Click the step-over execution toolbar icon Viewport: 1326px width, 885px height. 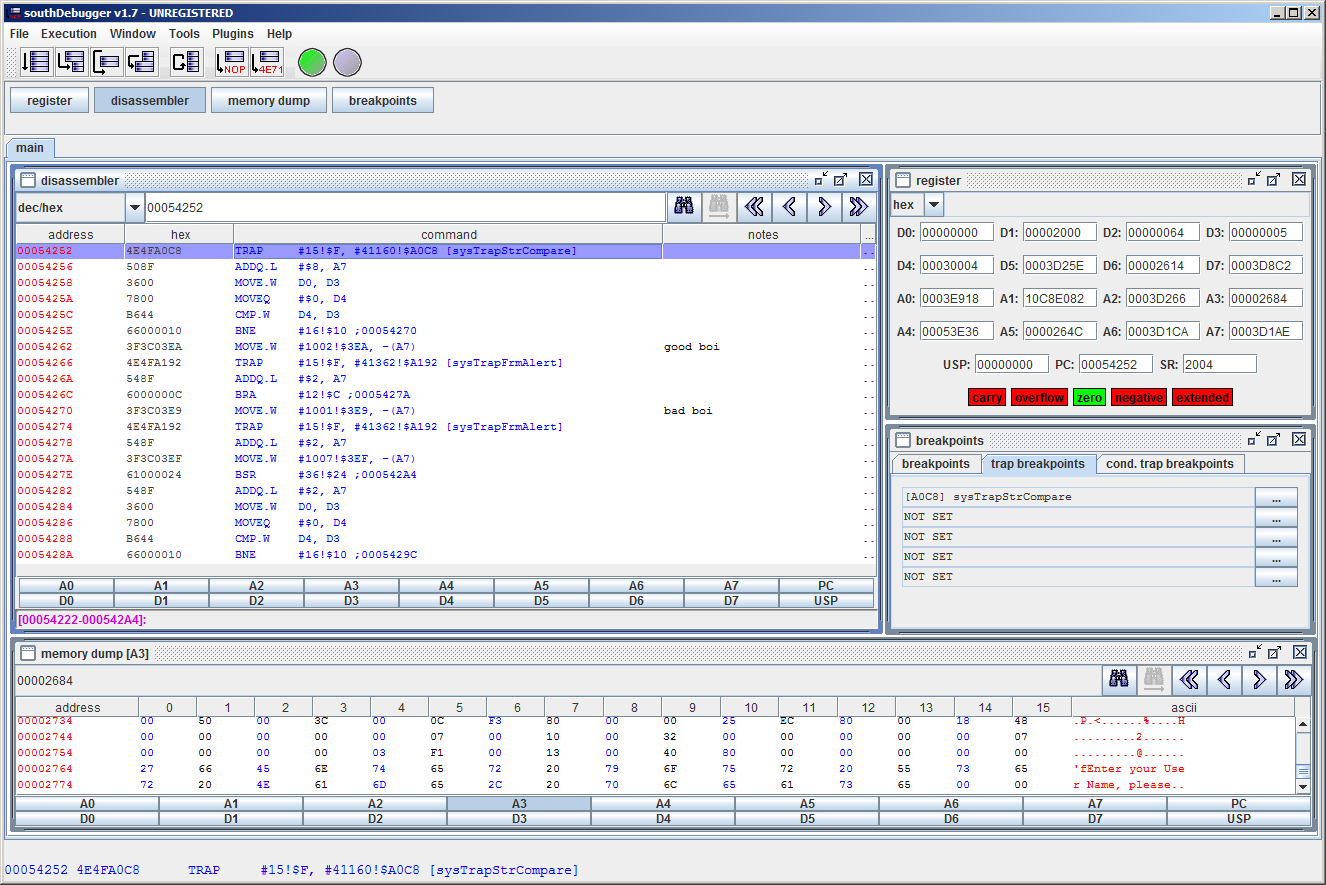(106, 62)
